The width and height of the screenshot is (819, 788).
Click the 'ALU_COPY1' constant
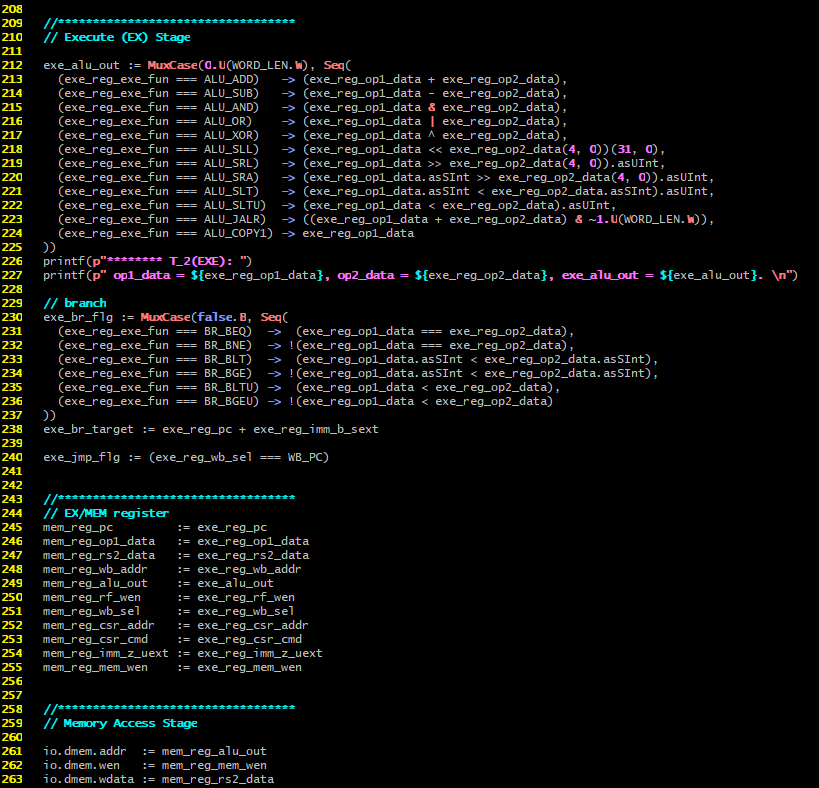tap(236, 233)
